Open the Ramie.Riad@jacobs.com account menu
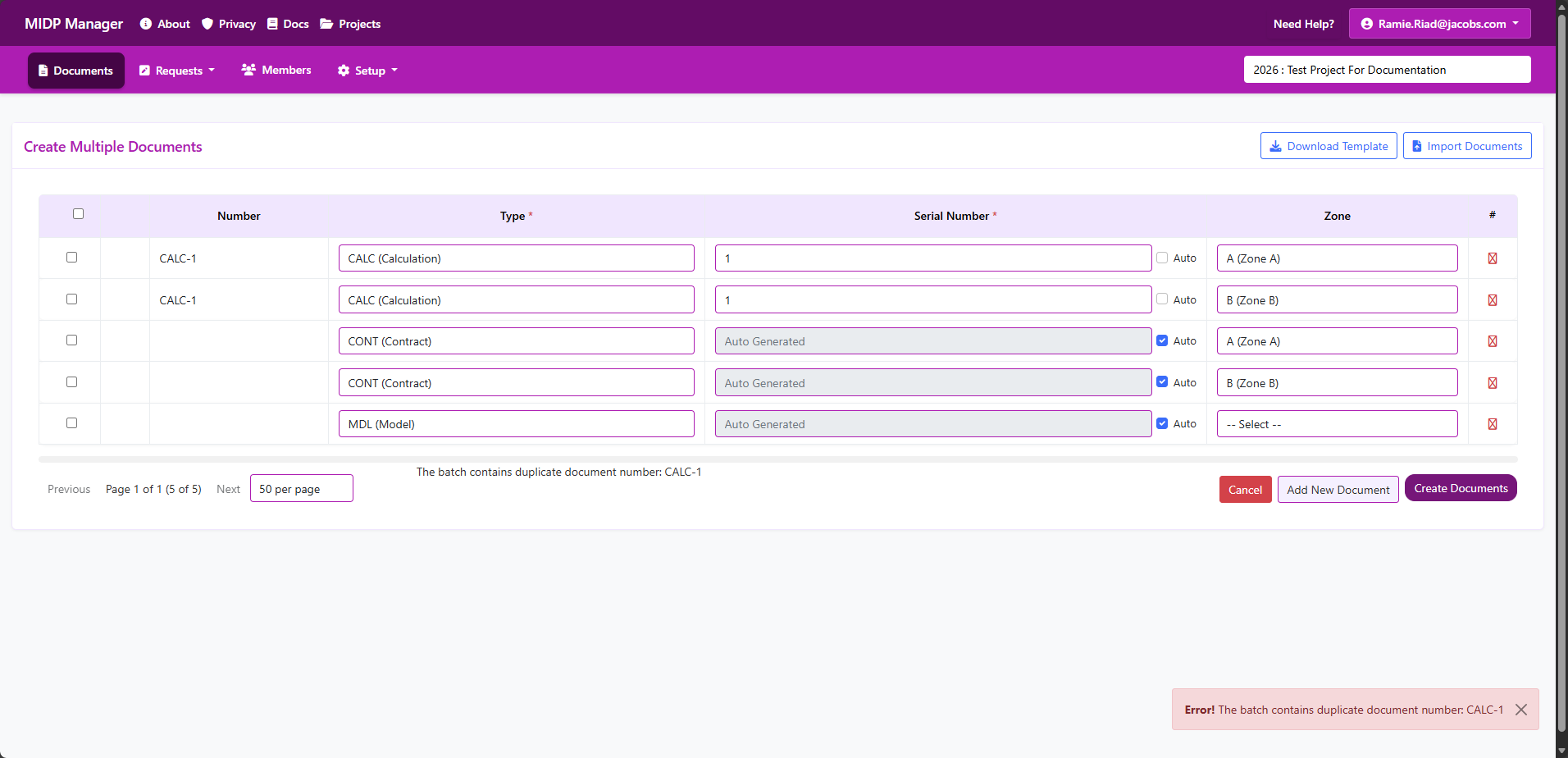1568x758 pixels. pos(1440,24)
